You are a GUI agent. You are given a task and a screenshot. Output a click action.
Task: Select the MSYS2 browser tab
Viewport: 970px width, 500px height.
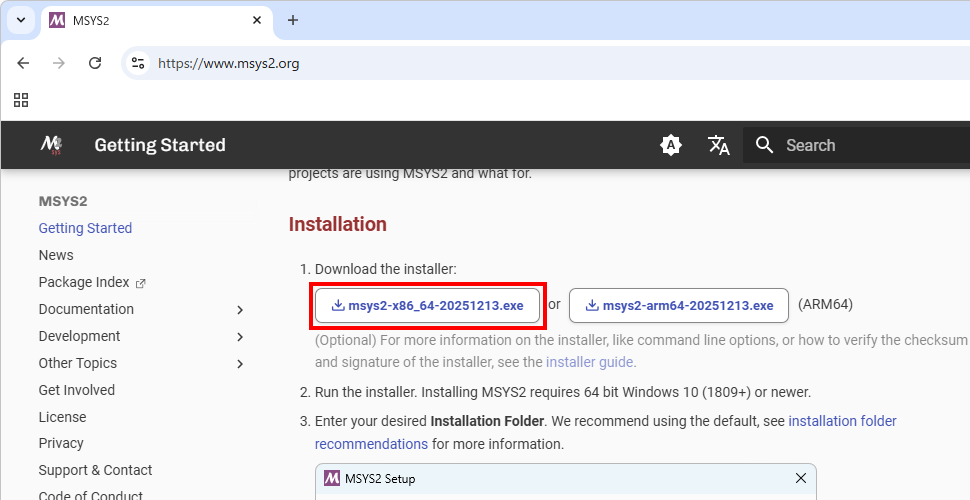point(157,20)
